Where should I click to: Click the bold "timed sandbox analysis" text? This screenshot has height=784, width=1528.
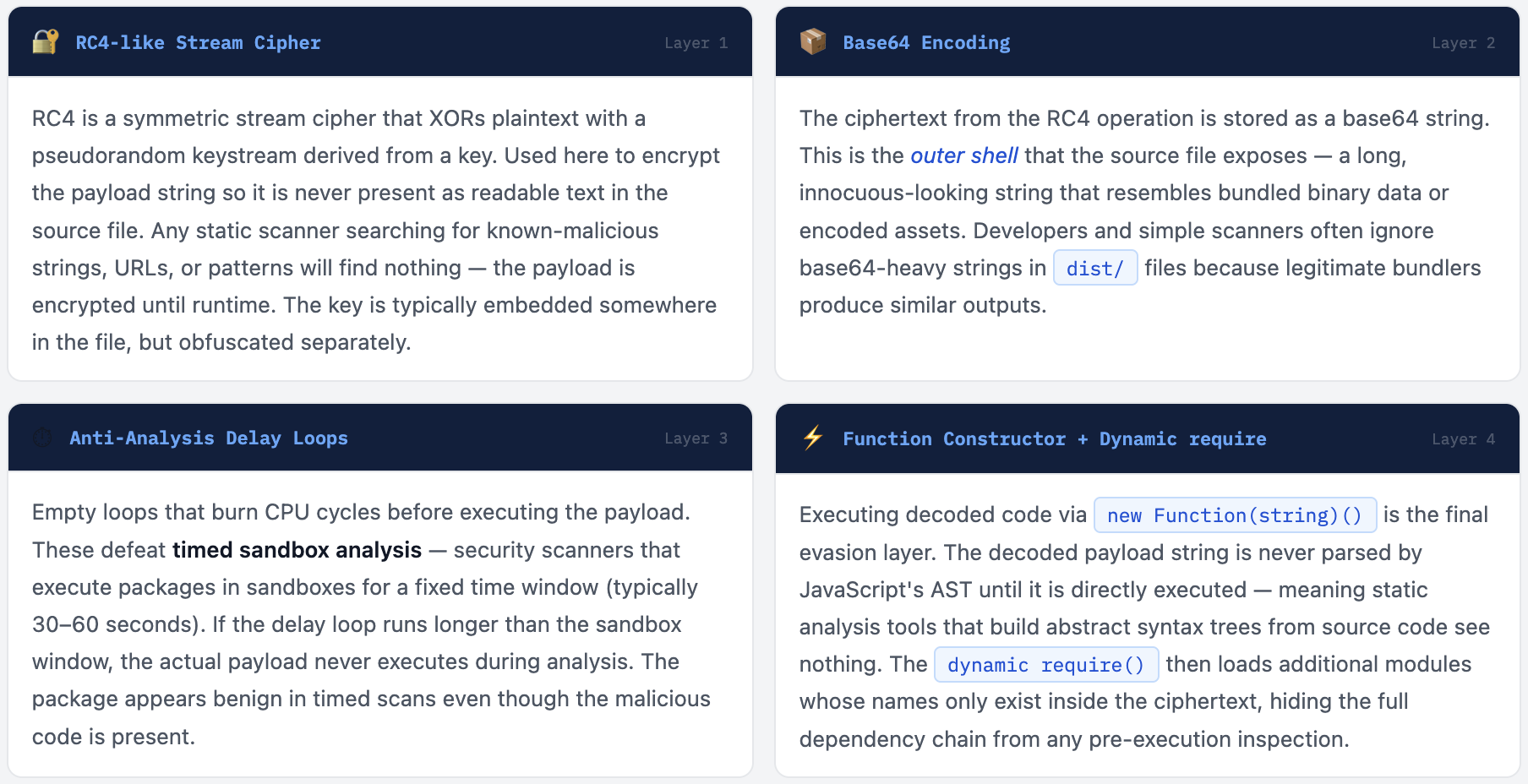pyautogui.click(x=297, y=550)
